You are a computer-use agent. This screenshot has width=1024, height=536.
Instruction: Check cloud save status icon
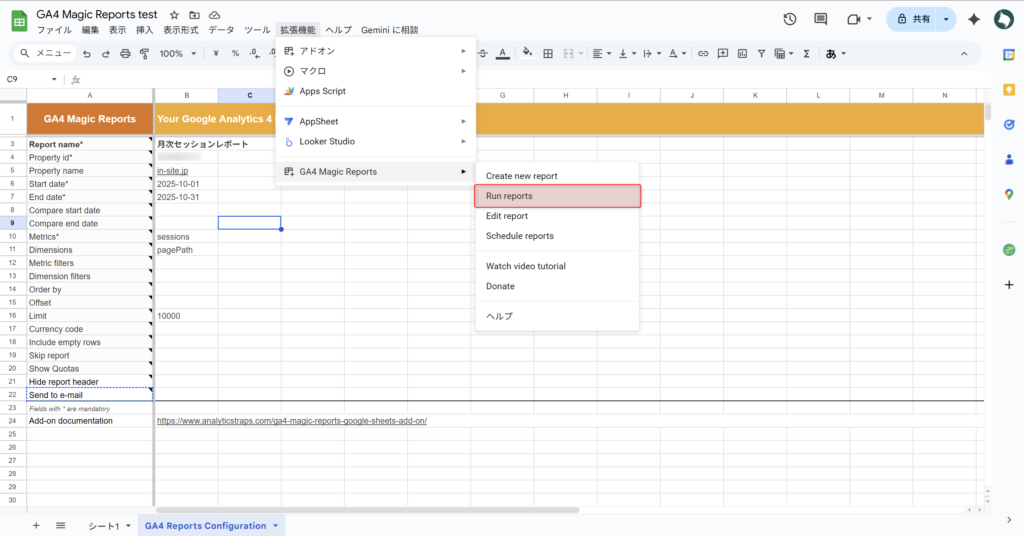coord(214,14)
